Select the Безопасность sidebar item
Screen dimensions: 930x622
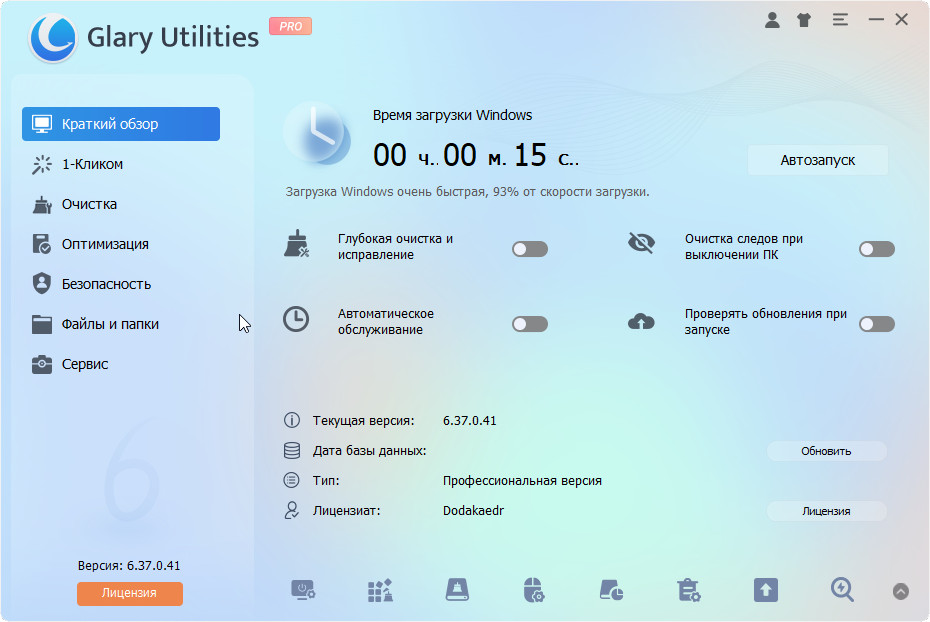[x=106, y=284]
